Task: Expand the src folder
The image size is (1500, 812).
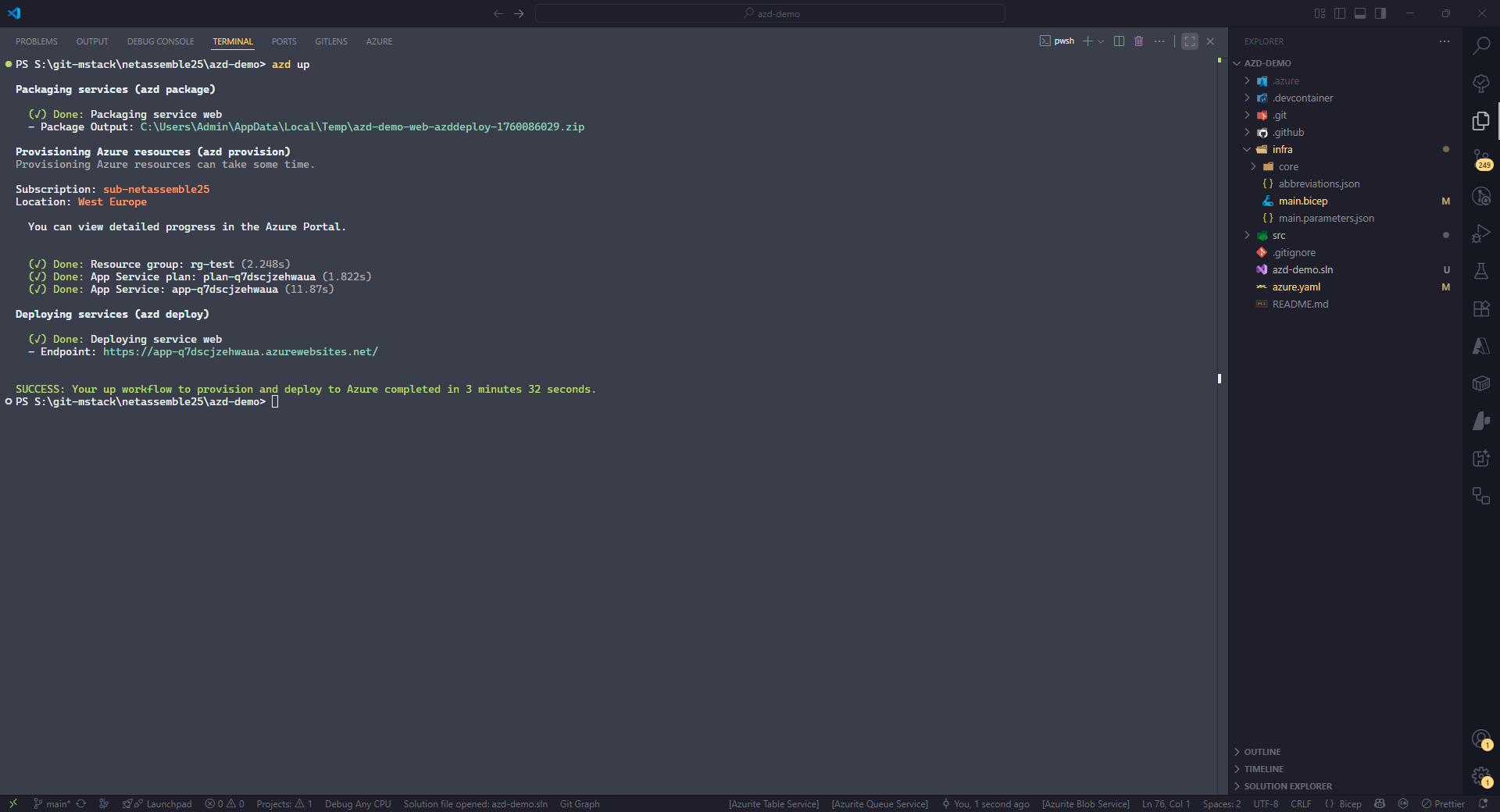Action: (x=1278, y=235)
